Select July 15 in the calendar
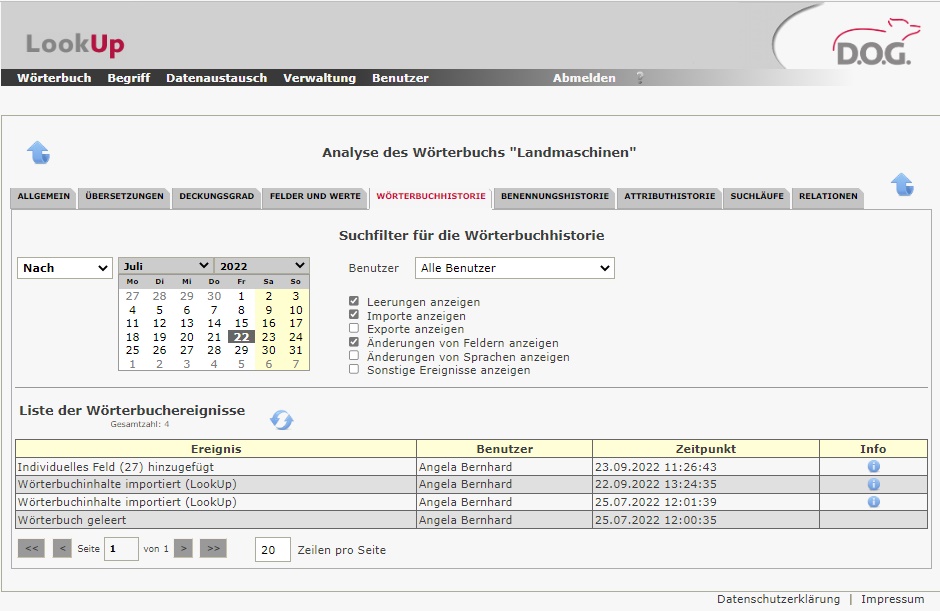This screenshot has width=940, height=611. pos(241,323)
